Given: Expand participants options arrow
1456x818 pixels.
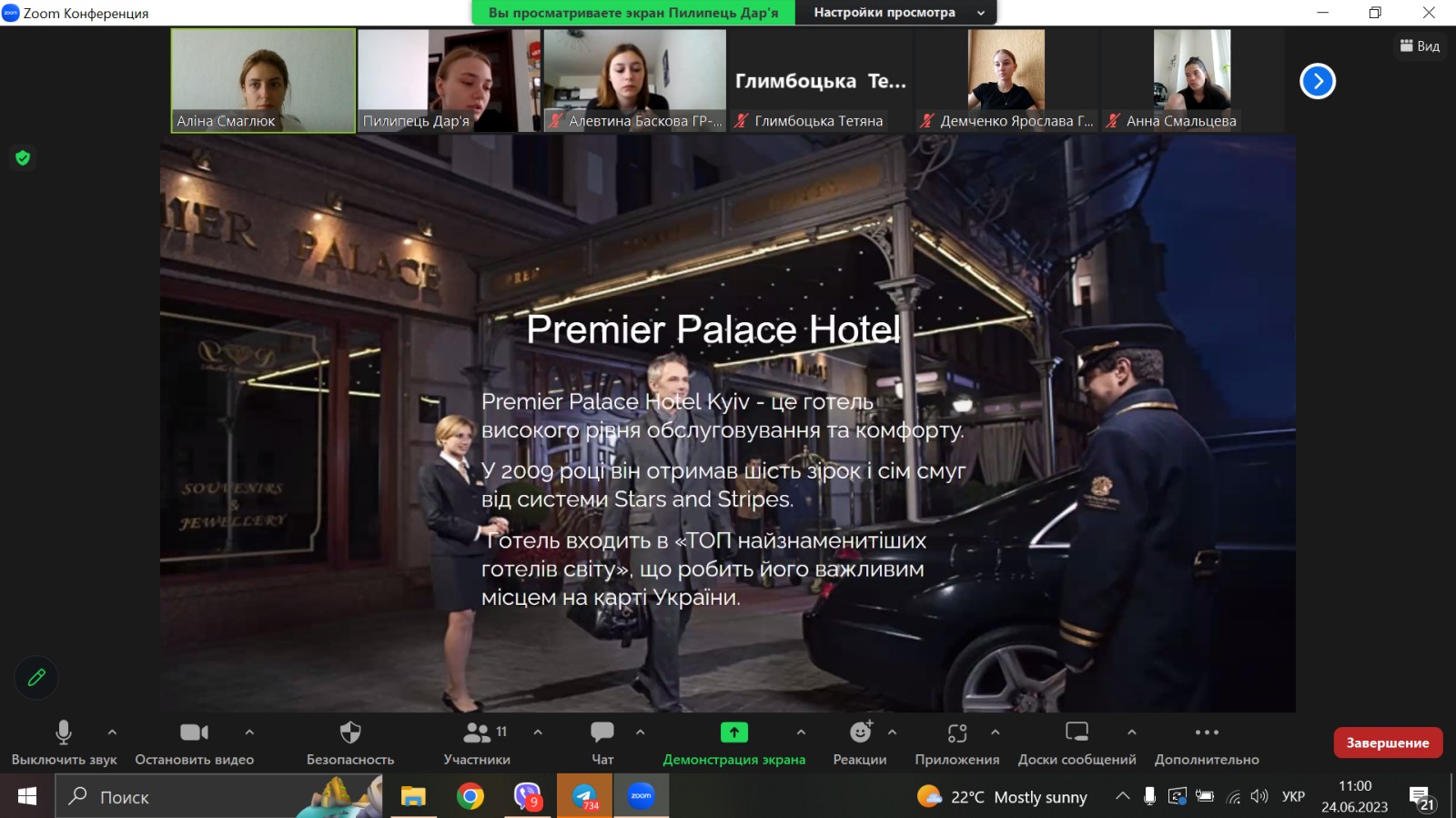Looking at the screenshot, I should coord(538,732).
